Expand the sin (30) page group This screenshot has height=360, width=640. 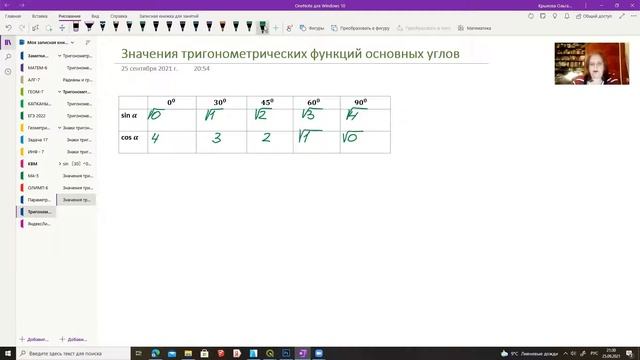pyautogui.click(x=60, y=164)
